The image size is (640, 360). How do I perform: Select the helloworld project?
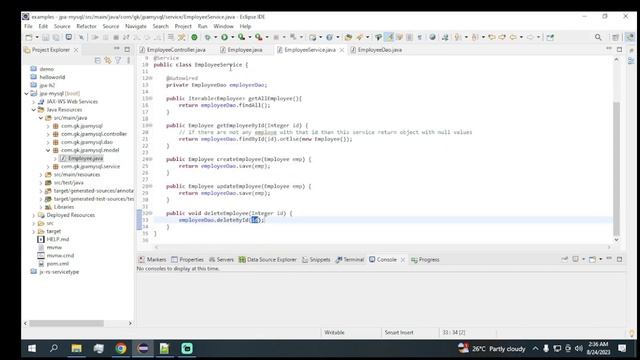pyautogui.click(x=52, y=77)
